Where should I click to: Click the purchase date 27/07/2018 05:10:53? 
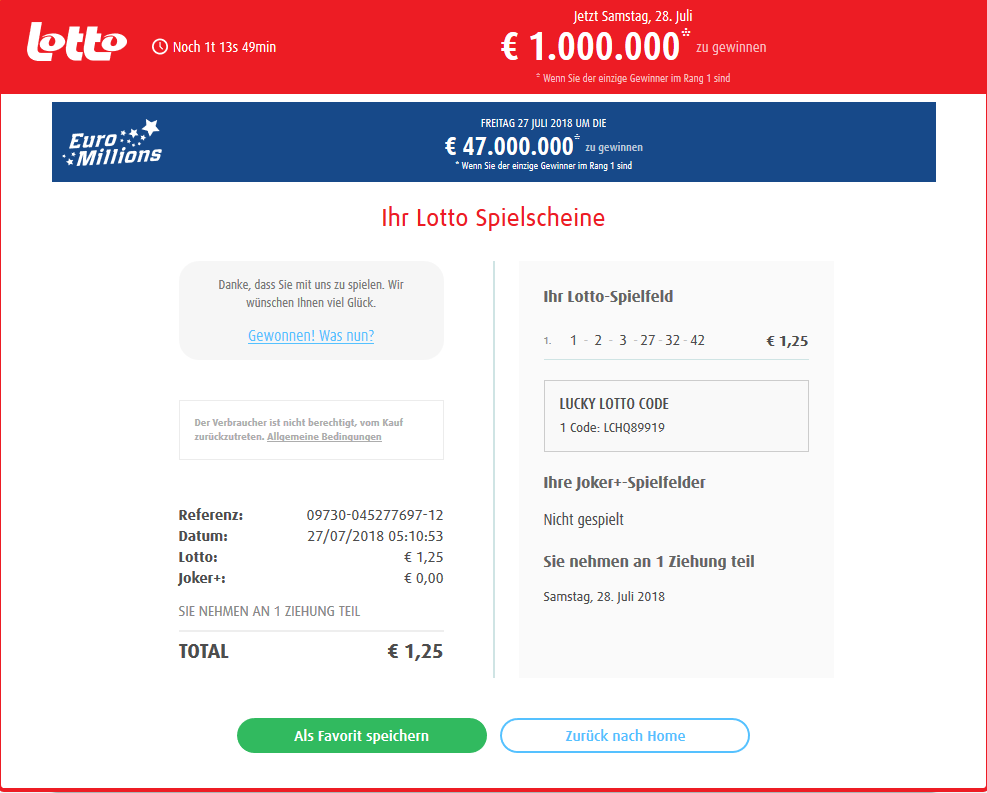(x=375, y=536)
